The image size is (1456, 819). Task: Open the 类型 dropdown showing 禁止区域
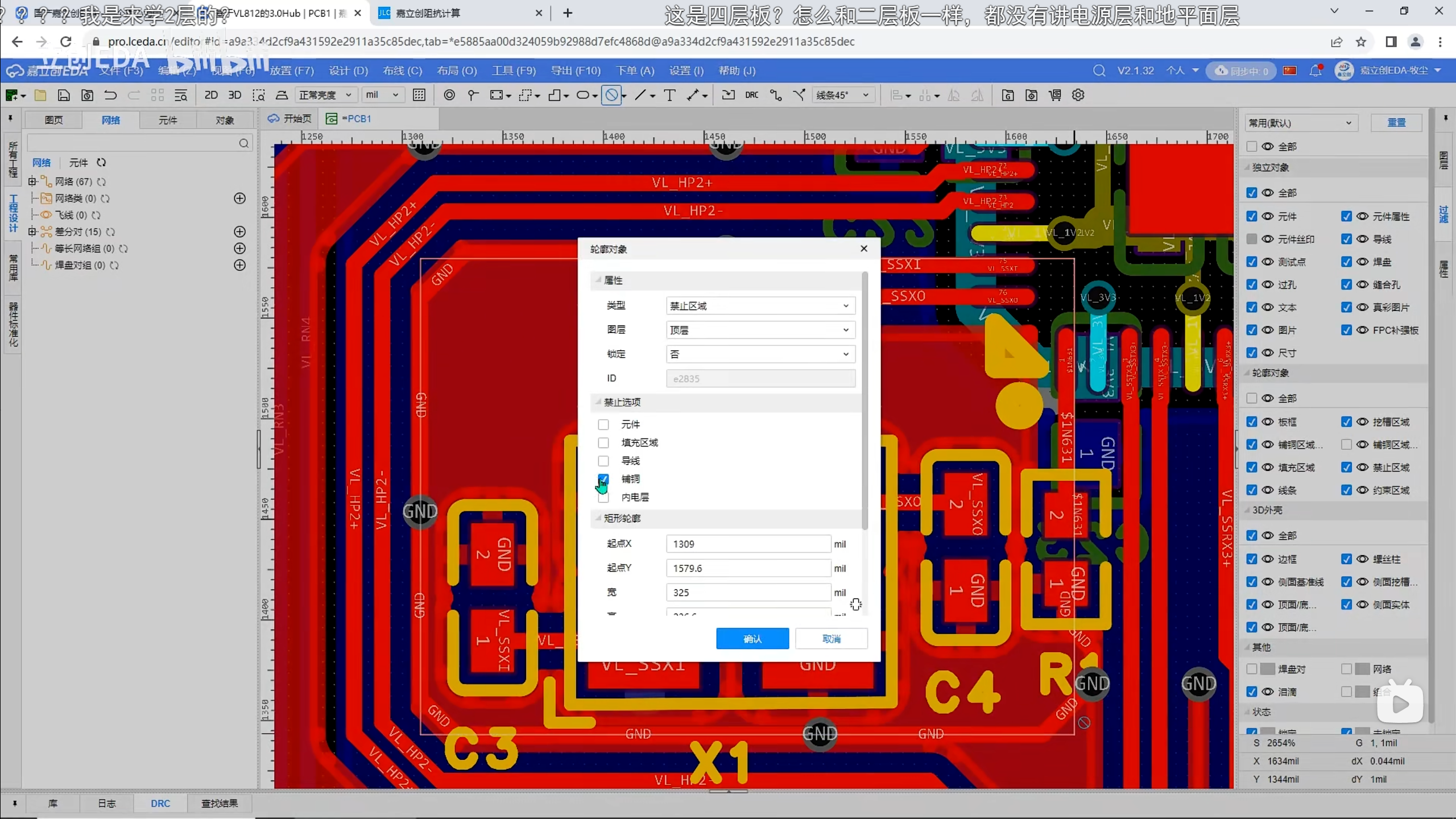(x=760, y=306)
